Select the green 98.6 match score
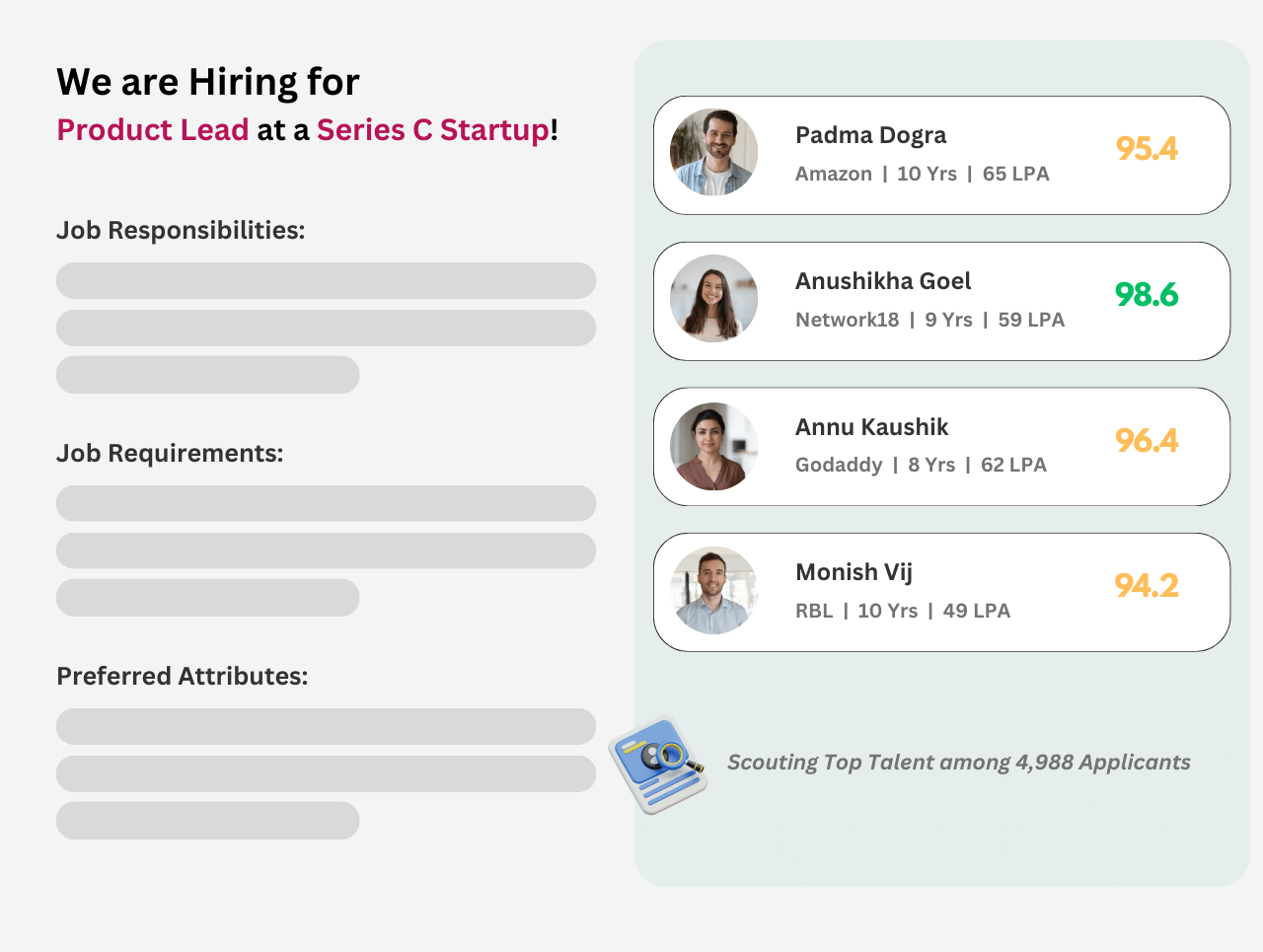 (x=1147, y=295)
